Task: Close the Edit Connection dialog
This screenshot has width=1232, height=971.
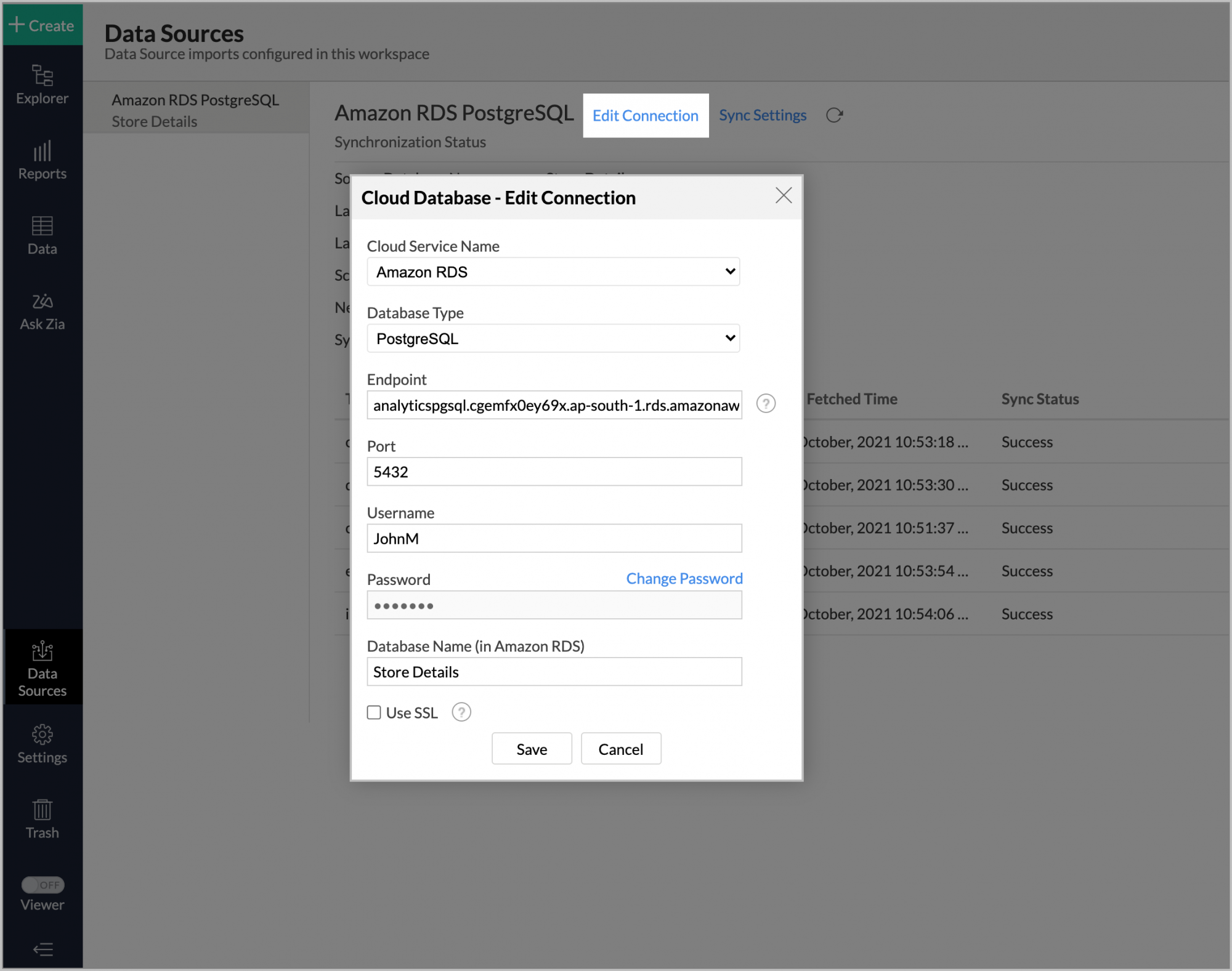Action: 784,196
